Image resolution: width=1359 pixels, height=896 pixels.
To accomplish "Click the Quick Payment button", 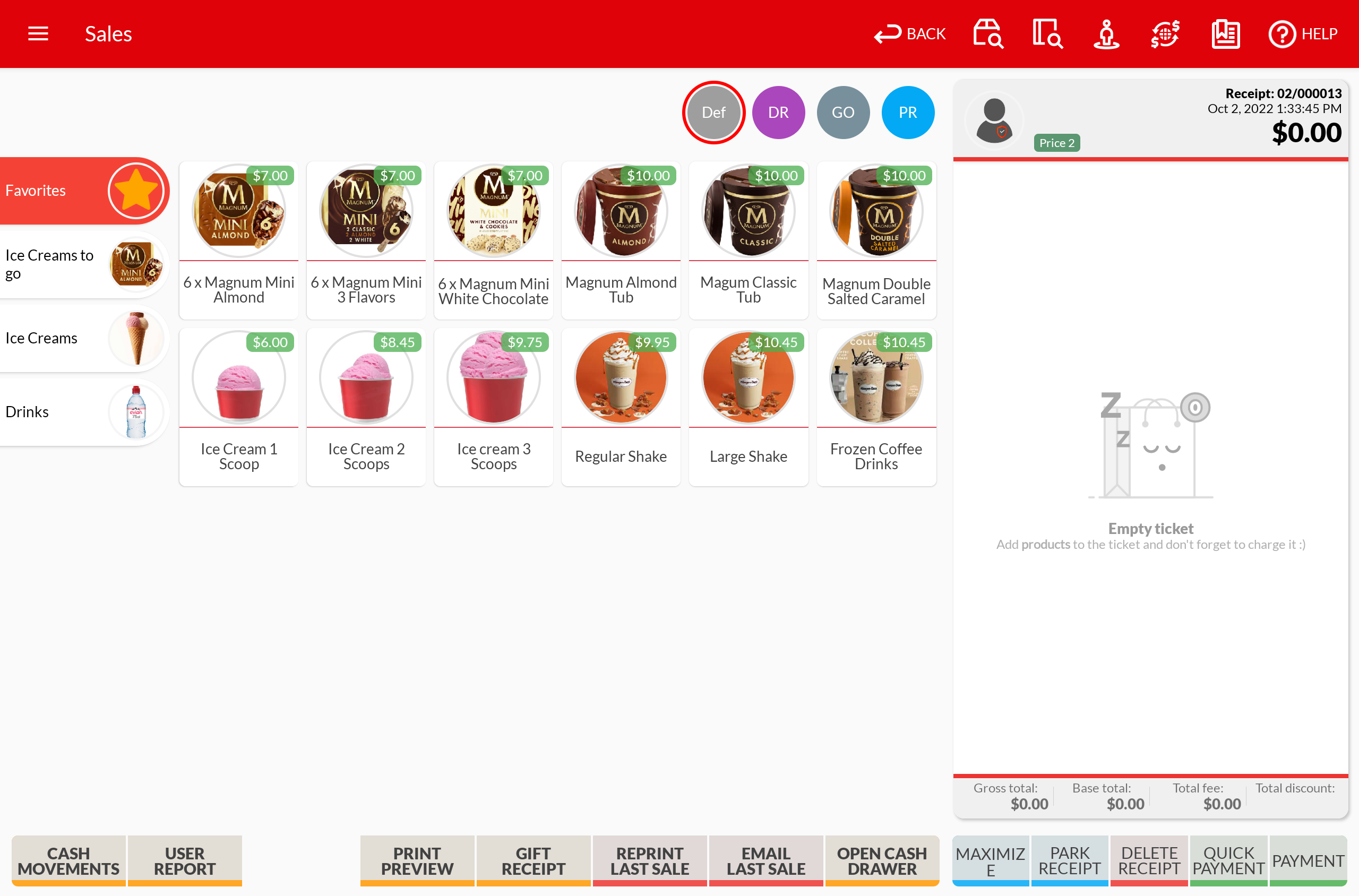I will coord(1228,860).
